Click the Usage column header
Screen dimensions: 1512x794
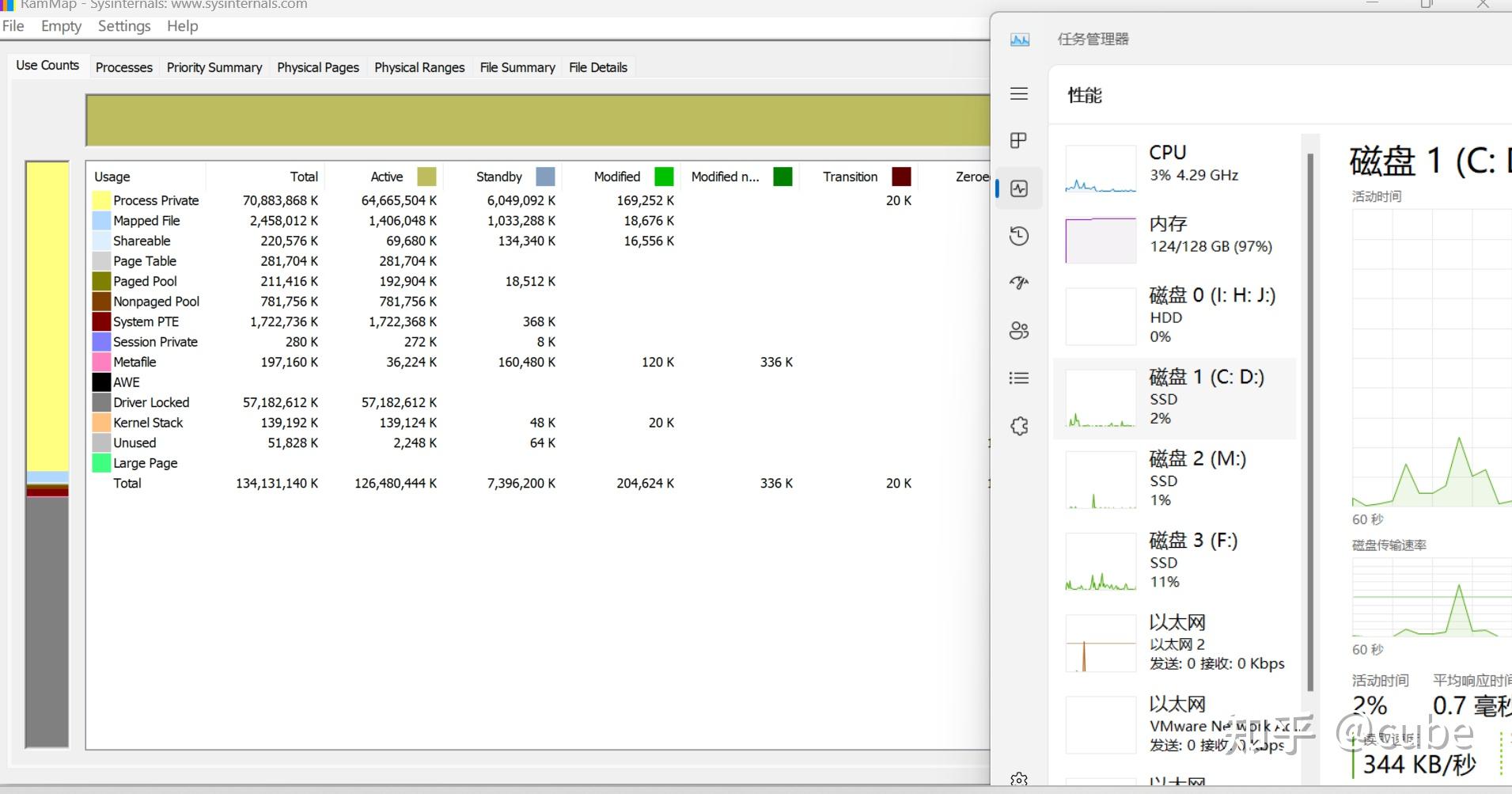point(146,177)
